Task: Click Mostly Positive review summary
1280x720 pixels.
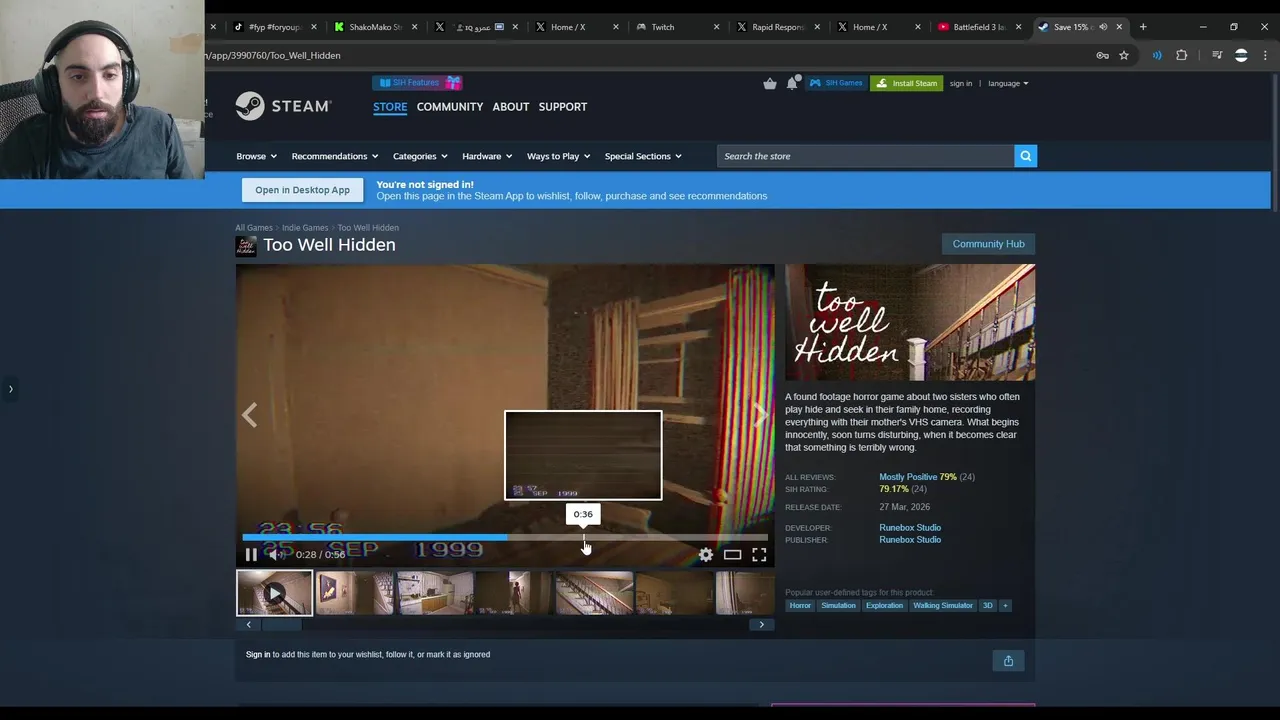Action: pos(908,477)
